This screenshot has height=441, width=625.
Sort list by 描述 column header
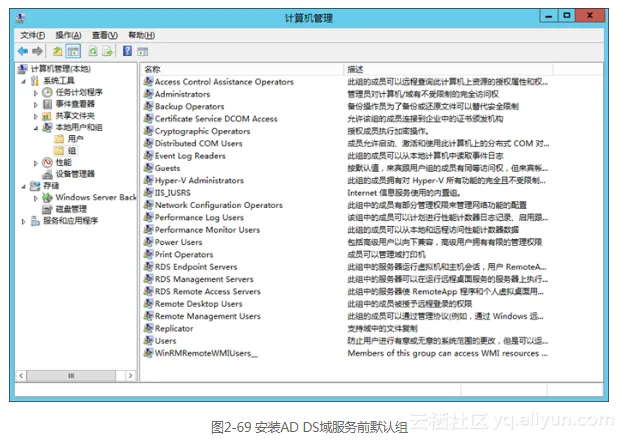(x=448, y=69)
